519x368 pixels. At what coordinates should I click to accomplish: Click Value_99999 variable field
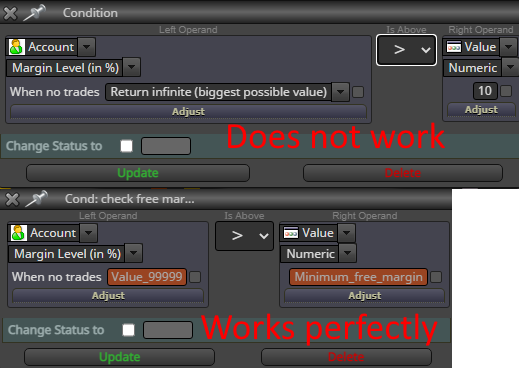pyautogui.click(x=147, y=277)
